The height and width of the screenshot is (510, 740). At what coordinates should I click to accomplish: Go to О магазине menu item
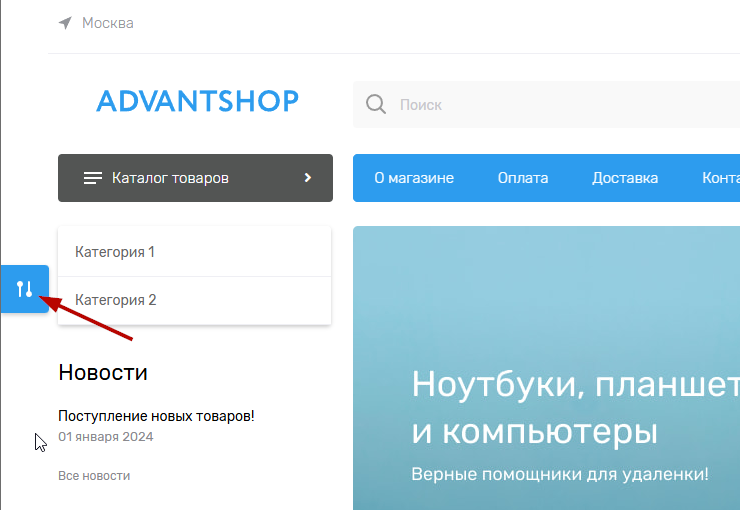pyautogui.click(x=414, y=178)
